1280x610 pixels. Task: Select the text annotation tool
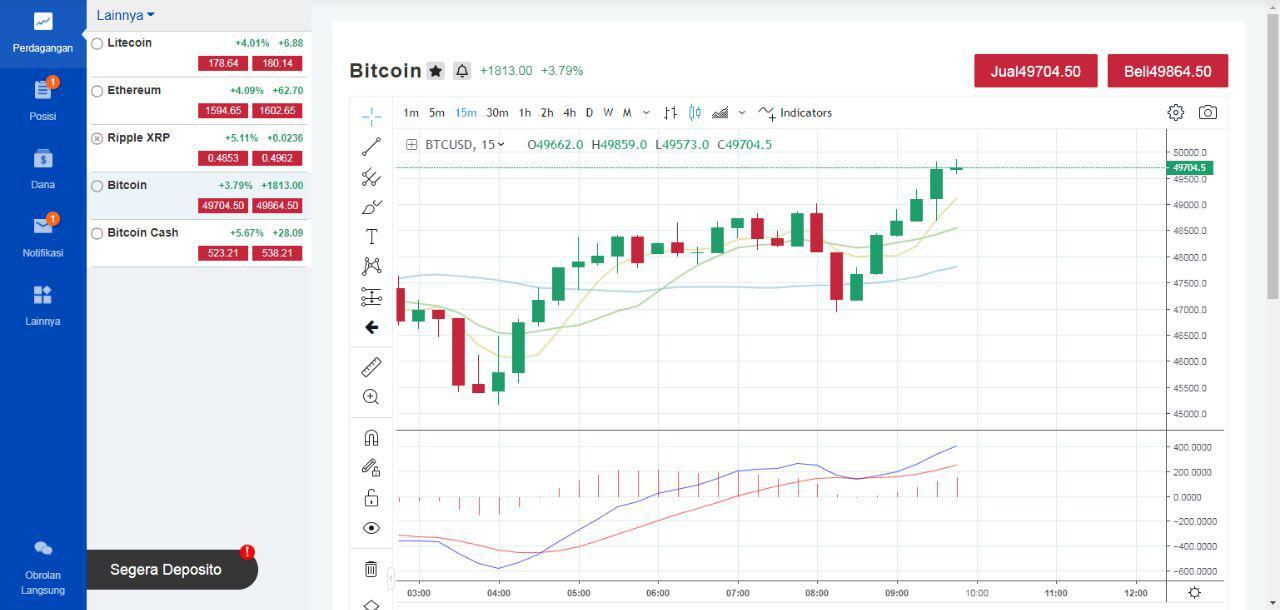371,236
